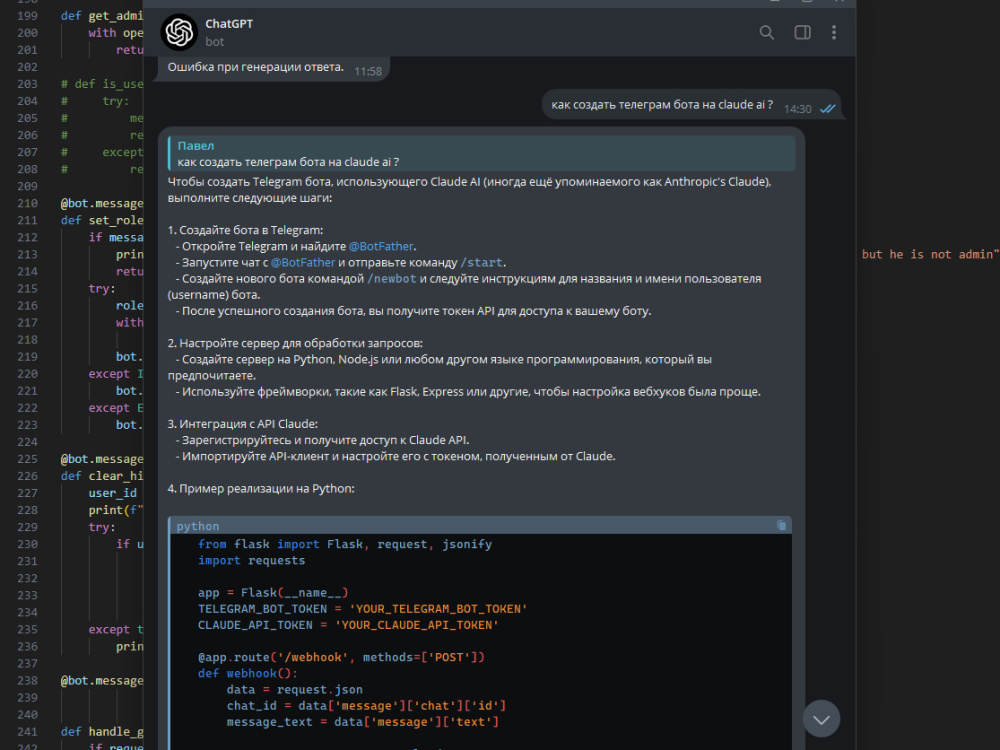Click '2. Настройте сервер для обработки запросов:' text
This screenshot has height=750, width=1000.
point(295,343)
